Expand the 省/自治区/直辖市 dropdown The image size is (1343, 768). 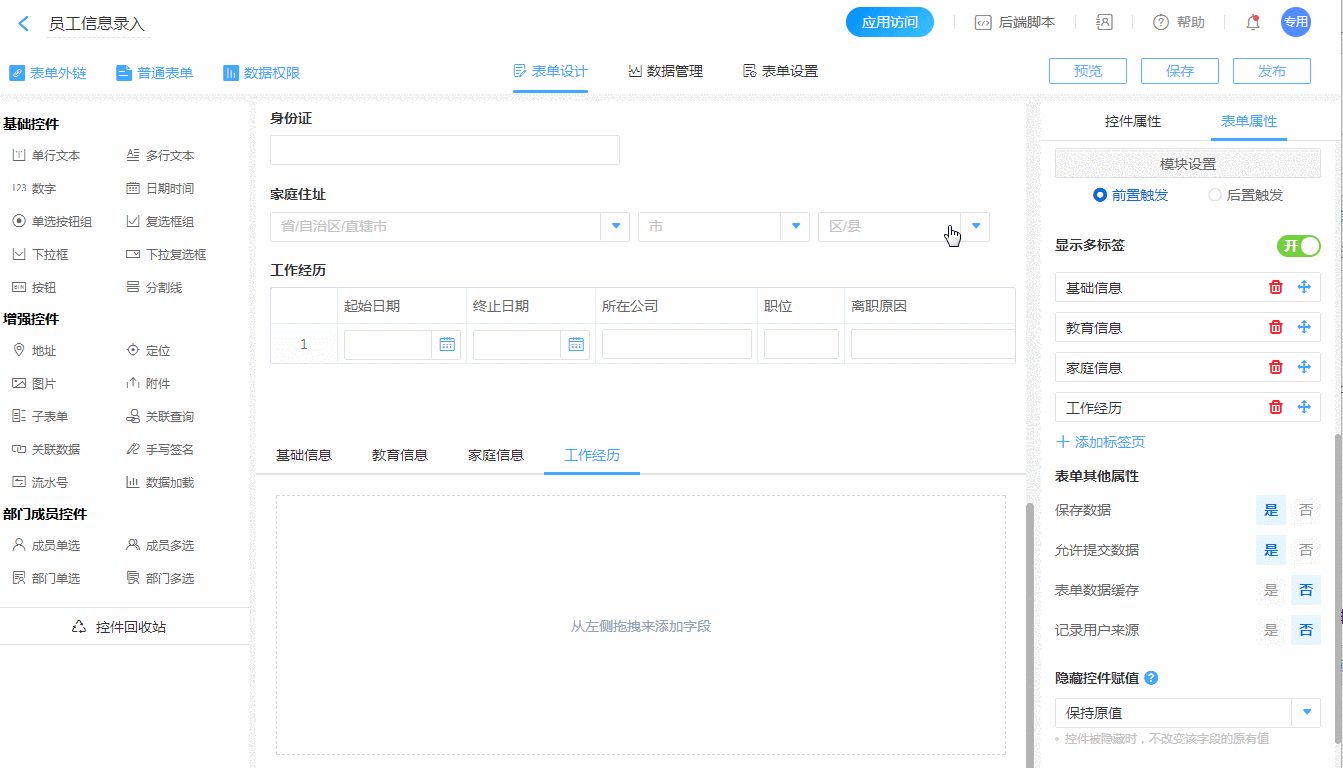(x=615, y=226)
